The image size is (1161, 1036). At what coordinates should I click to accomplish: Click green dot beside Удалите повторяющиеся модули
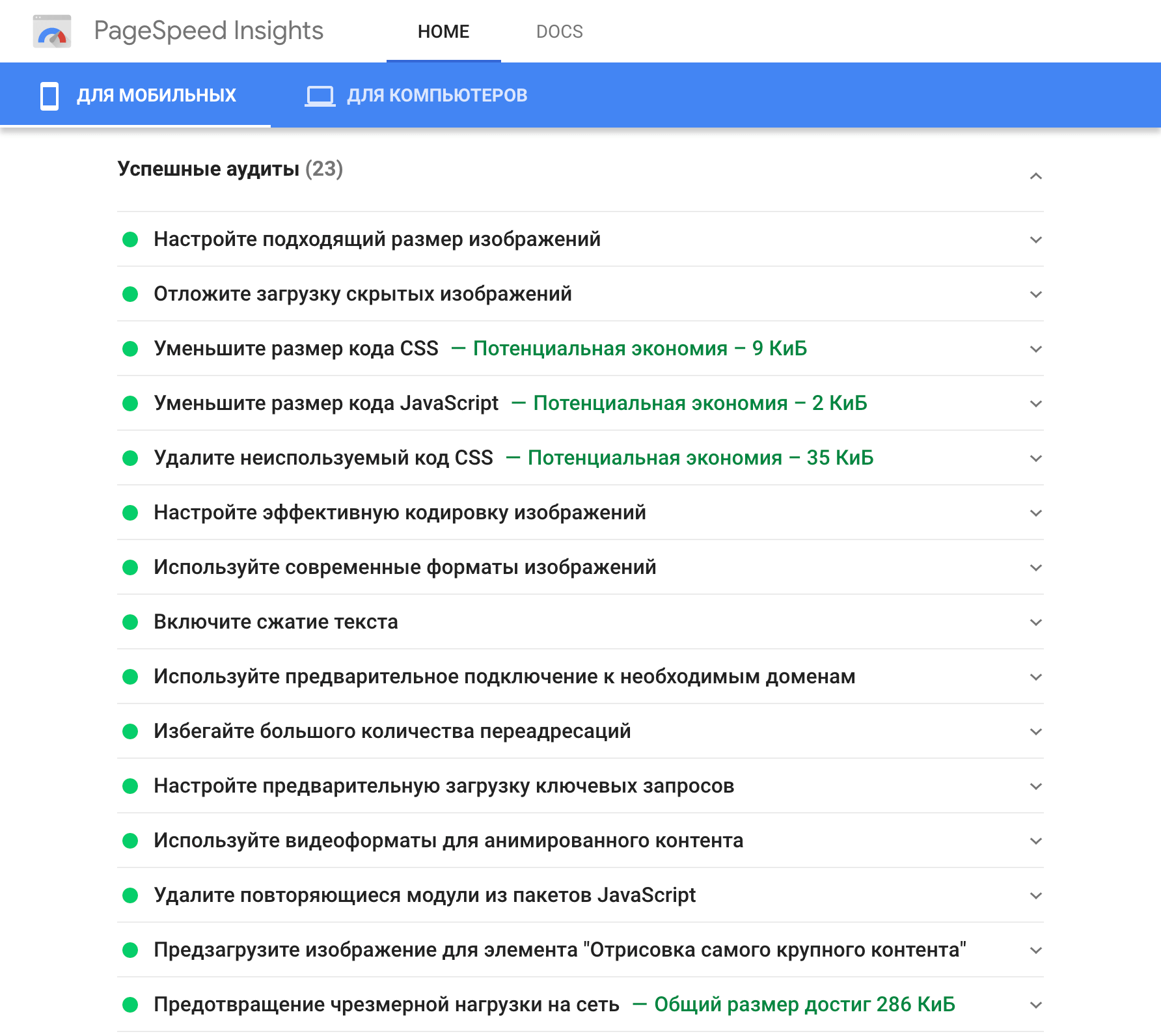click(x=130, y=895)
